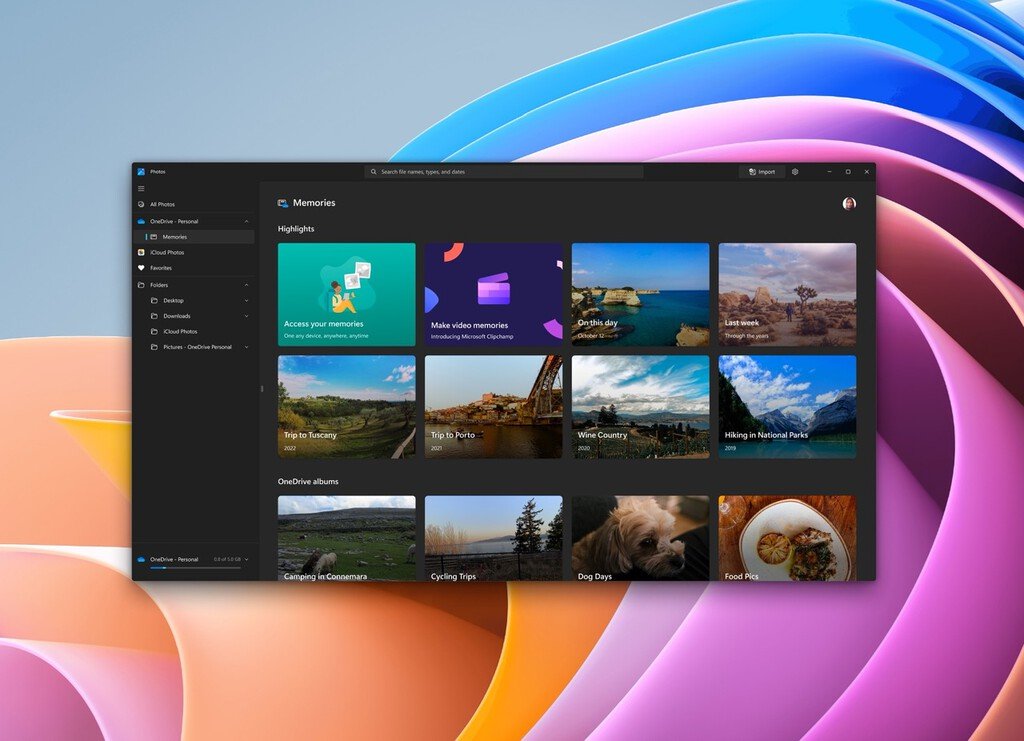This screenshot has width=1024, height=741.
Task: Open the hamburger navigation menu icon
Action: (x=141, y=189)
